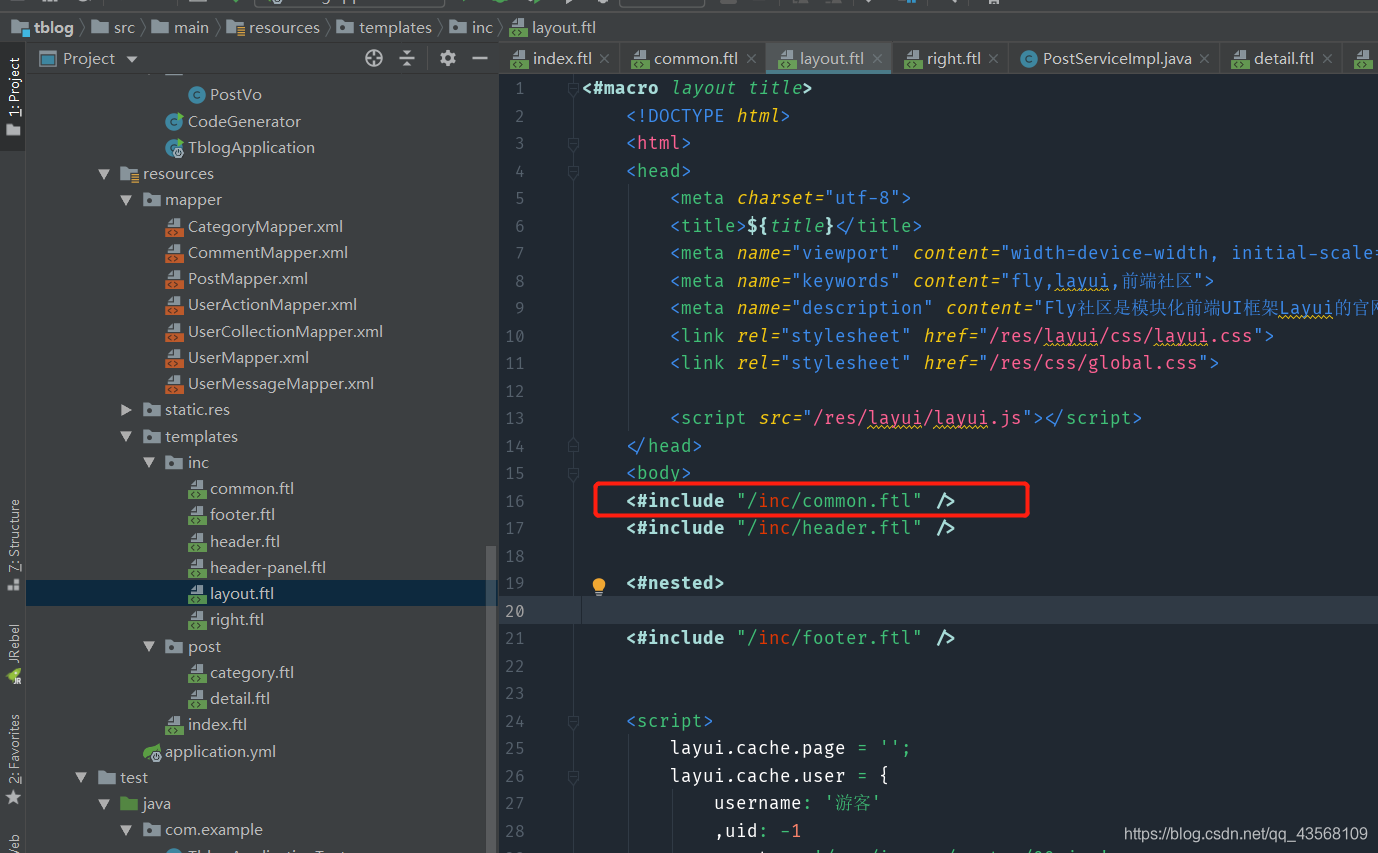Image resolution: width=1378 pixels, height=853 pixels.
Task: Select footer.ftl in the inc folder
Action: pos(242,515)
